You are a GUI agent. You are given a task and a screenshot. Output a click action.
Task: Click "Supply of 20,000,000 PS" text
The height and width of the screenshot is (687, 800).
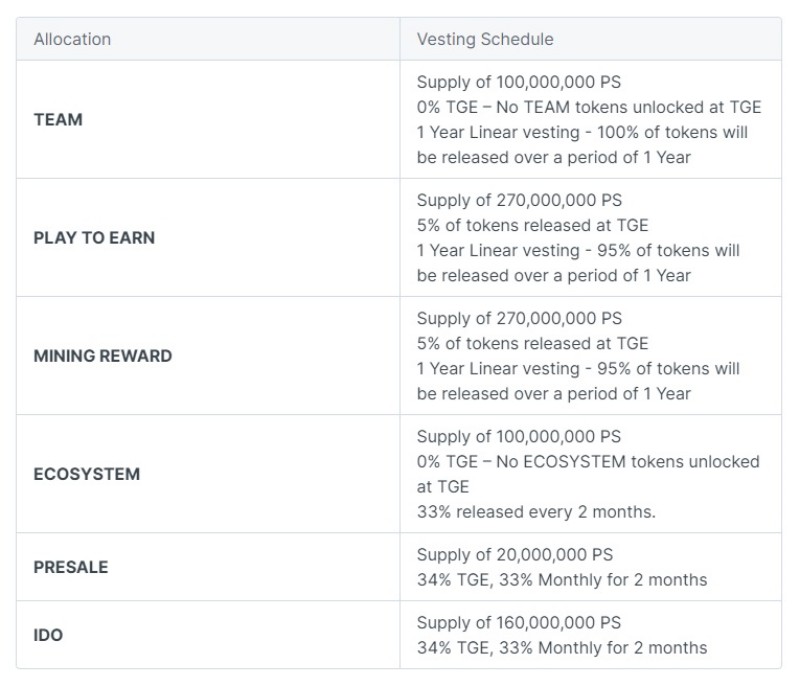pos(514,554)
